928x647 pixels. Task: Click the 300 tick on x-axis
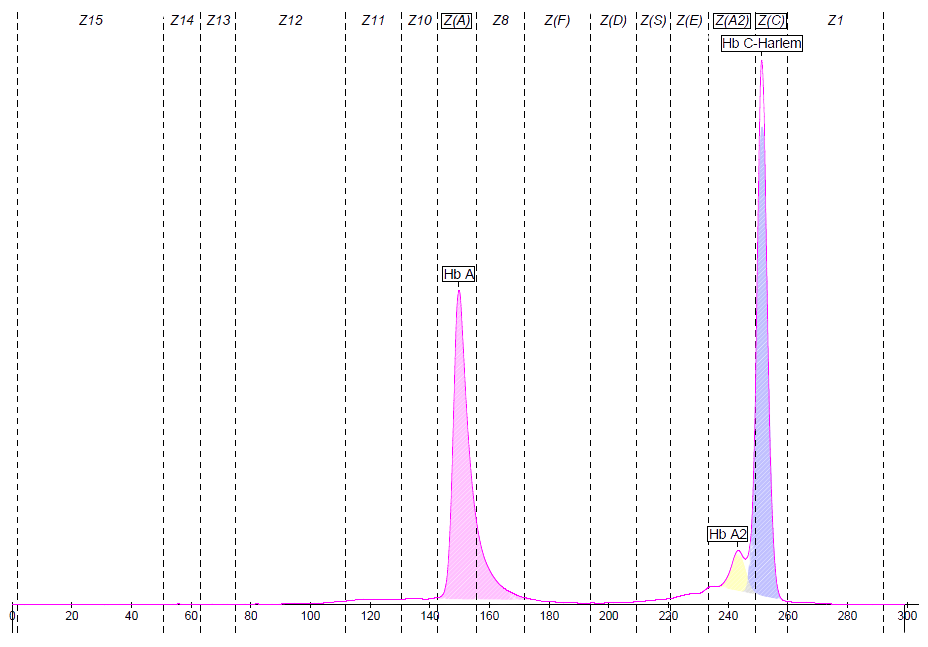(905, 615)
